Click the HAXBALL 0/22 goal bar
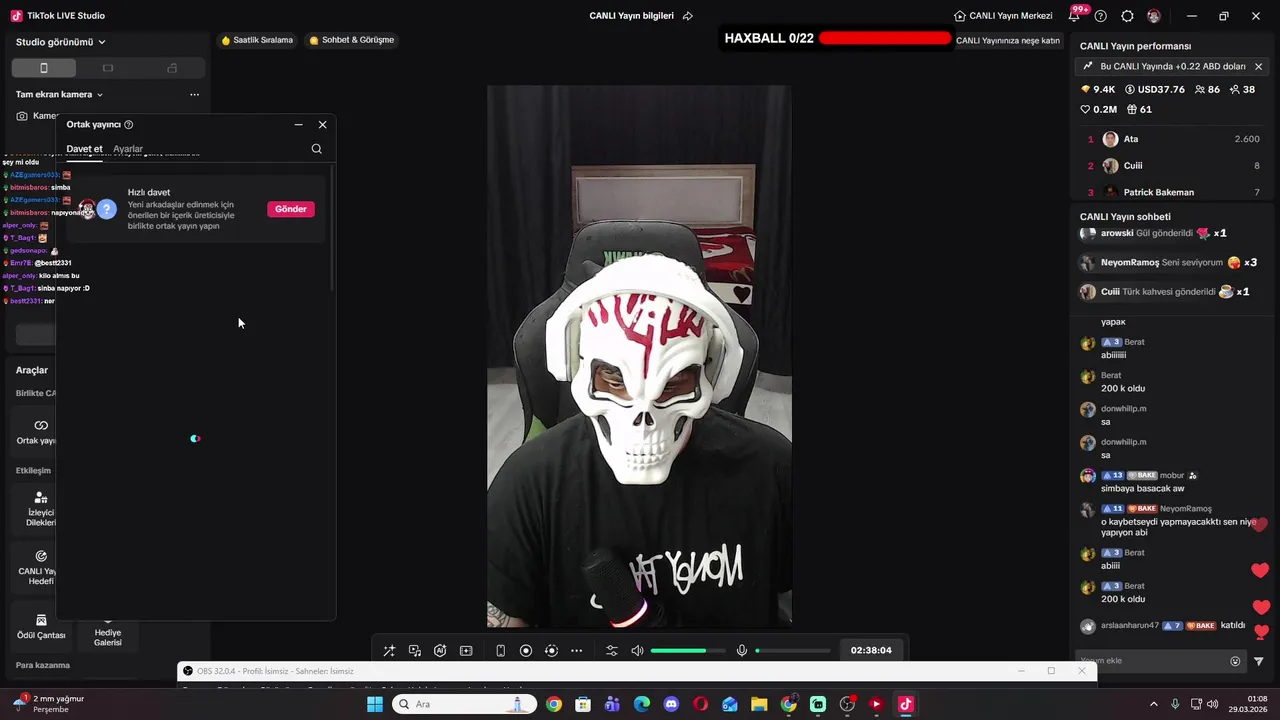1280x720 pixels. 837,38
